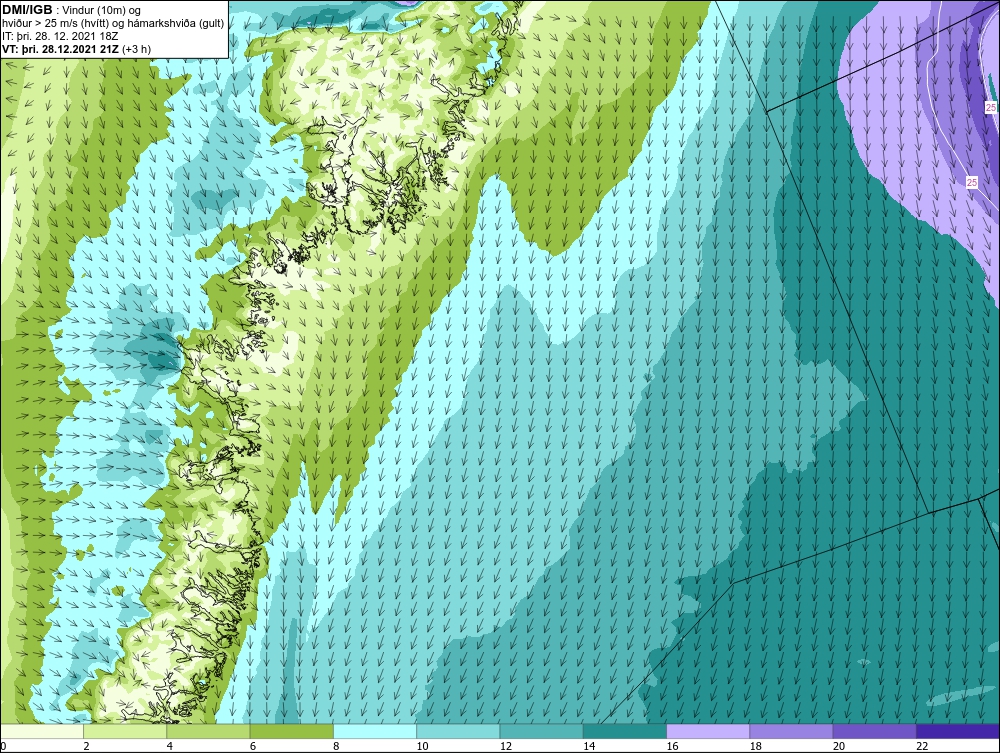Click the 16-18 m/s lavender swatch
This screenshot has width=1000, height=753.
[708, 731]
